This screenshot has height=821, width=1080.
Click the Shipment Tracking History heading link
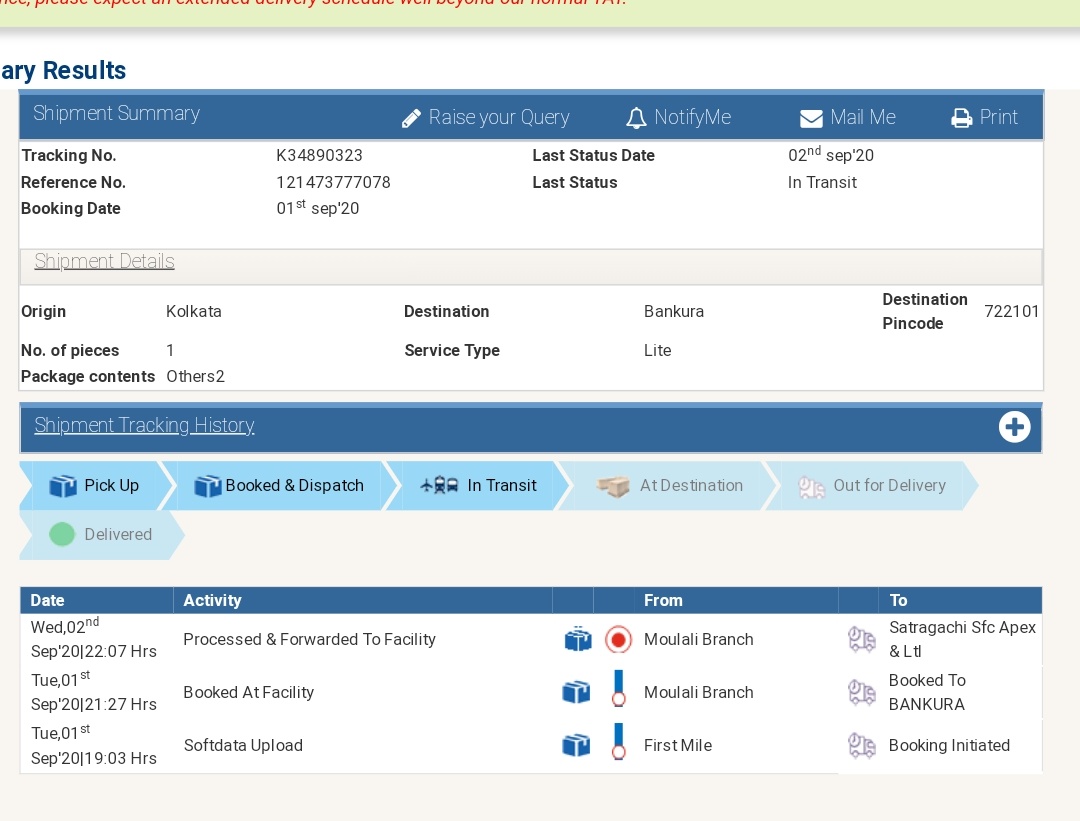145,426
